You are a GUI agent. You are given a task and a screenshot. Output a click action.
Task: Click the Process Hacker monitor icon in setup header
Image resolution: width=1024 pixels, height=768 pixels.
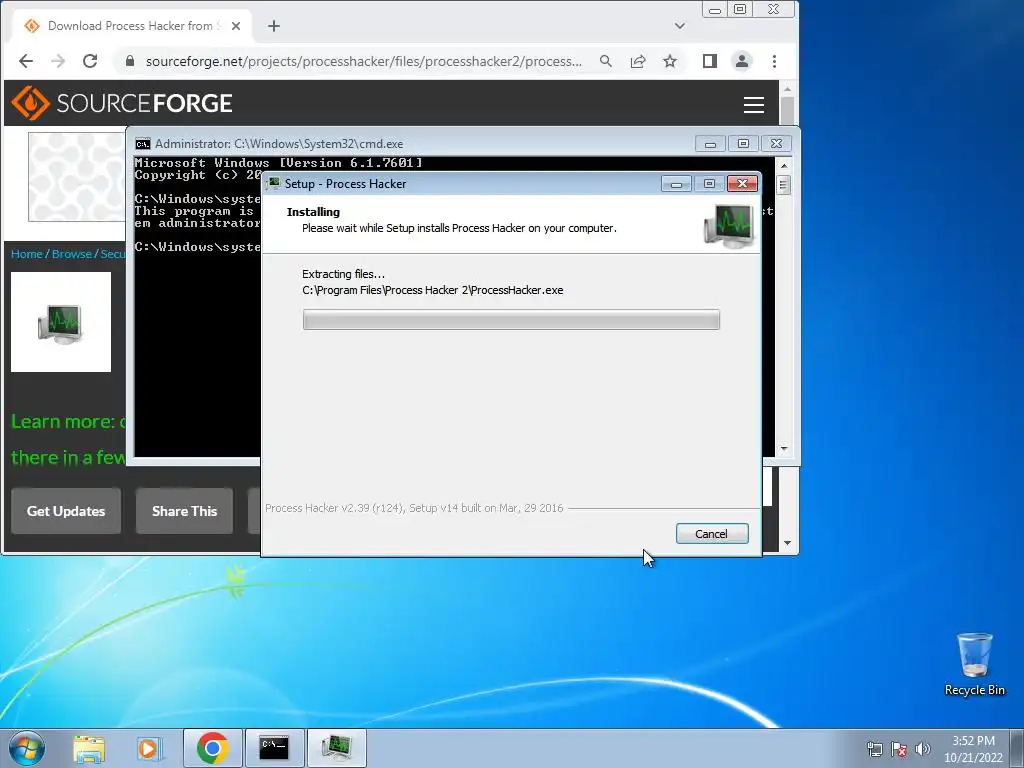tap(729, 226)
